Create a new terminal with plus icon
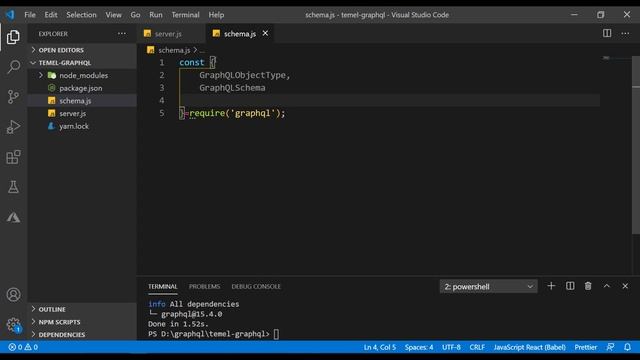Viewport: 640px width, 360px height. click(551, 286)
